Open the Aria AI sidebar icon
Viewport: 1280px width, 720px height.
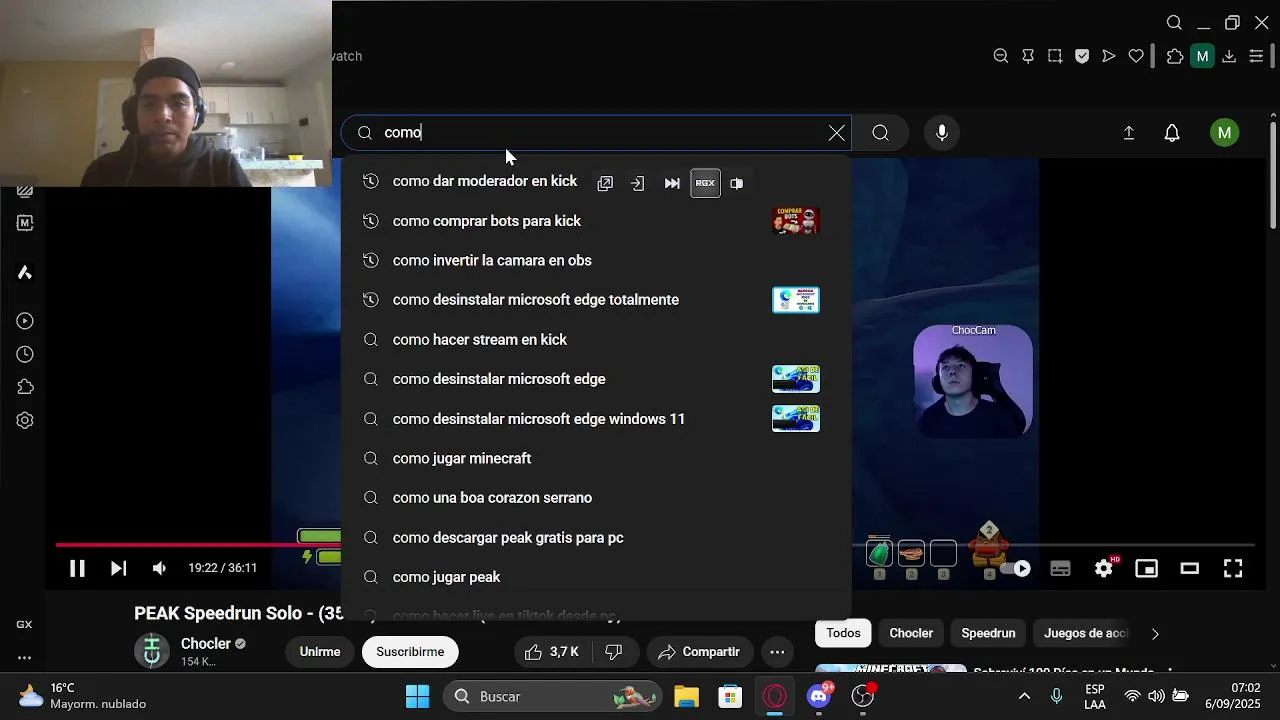click(x=25, y=273)
